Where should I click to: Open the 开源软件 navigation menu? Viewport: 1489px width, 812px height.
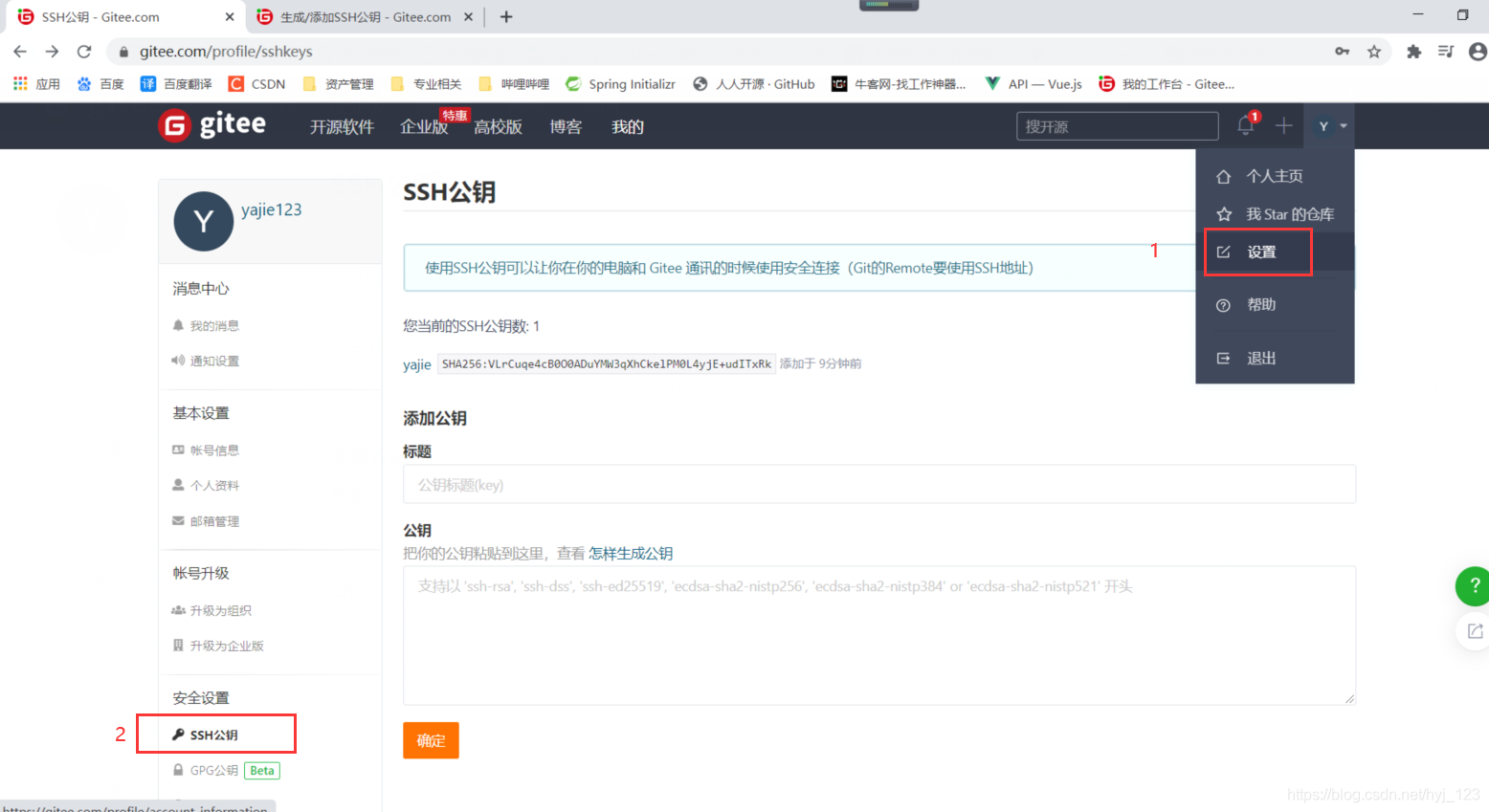click(341, 126)
